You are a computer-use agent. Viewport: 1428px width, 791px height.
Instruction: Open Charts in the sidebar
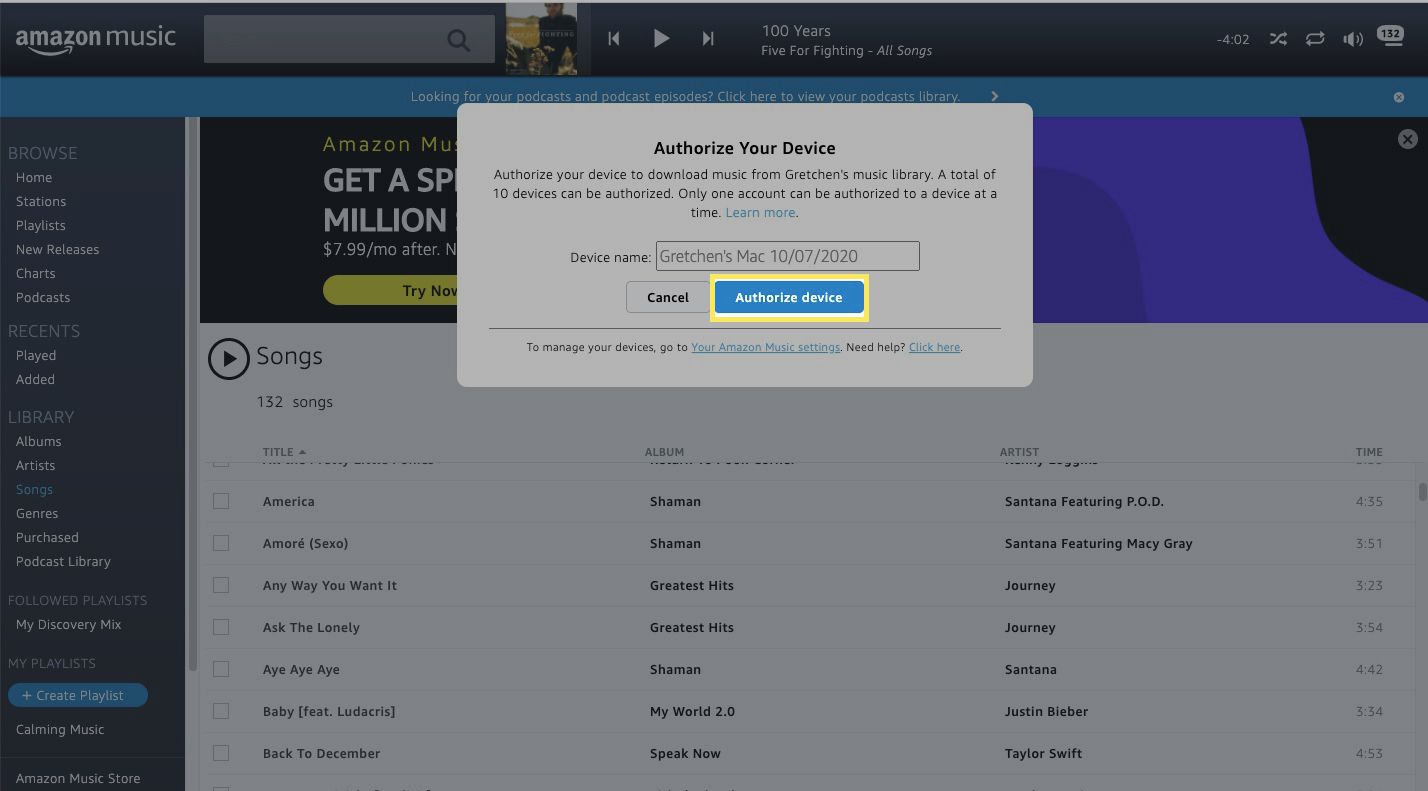35,273
